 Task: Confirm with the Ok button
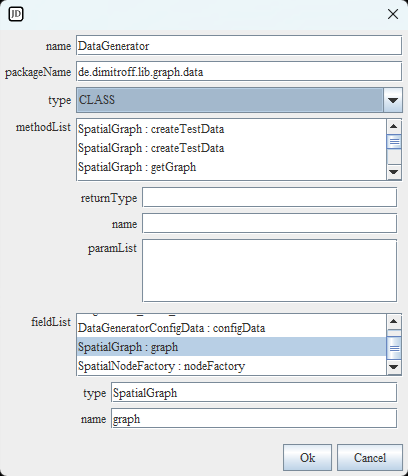307,458
